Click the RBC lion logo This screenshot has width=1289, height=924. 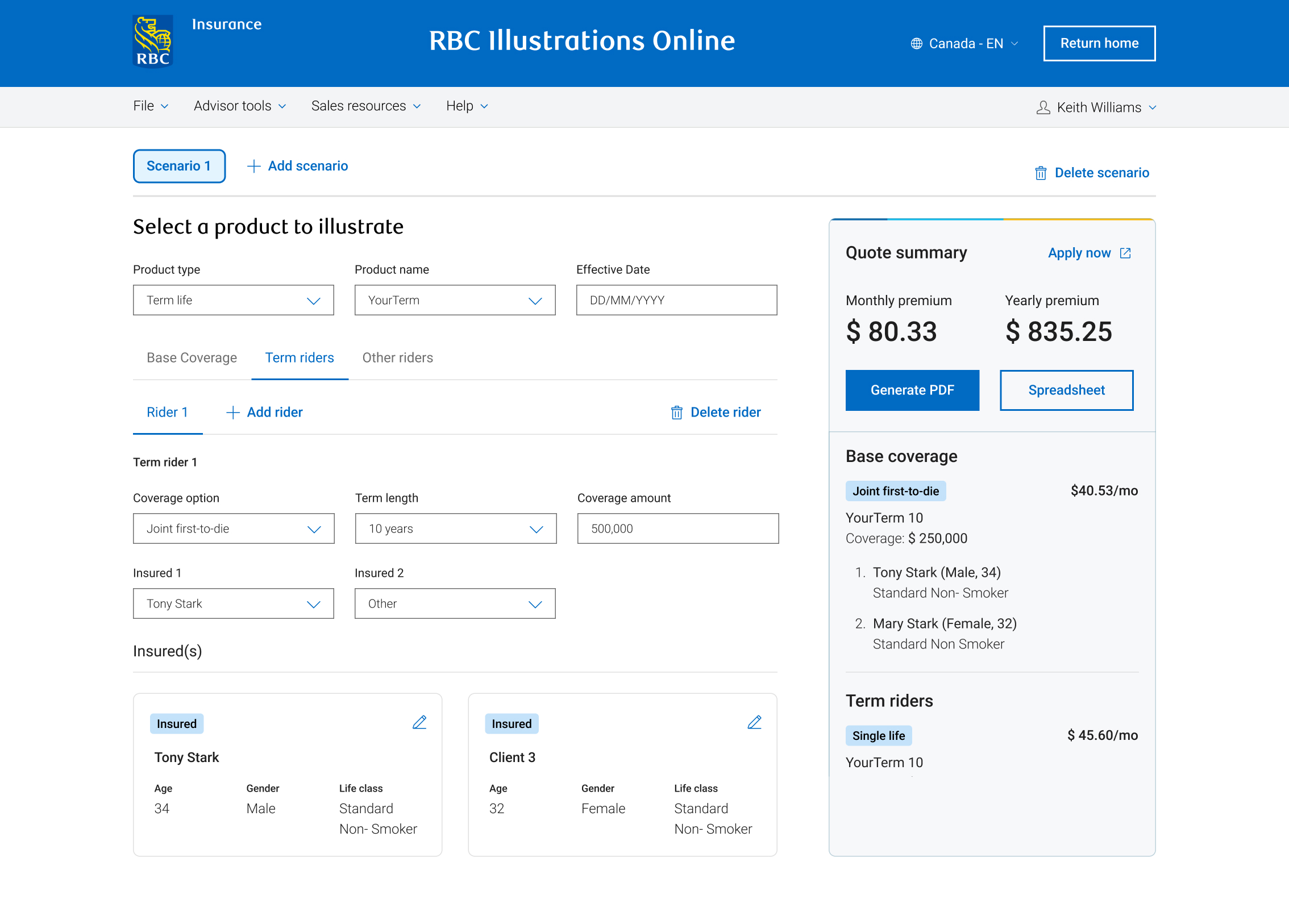pyautogui.click(x=152, y=41)
